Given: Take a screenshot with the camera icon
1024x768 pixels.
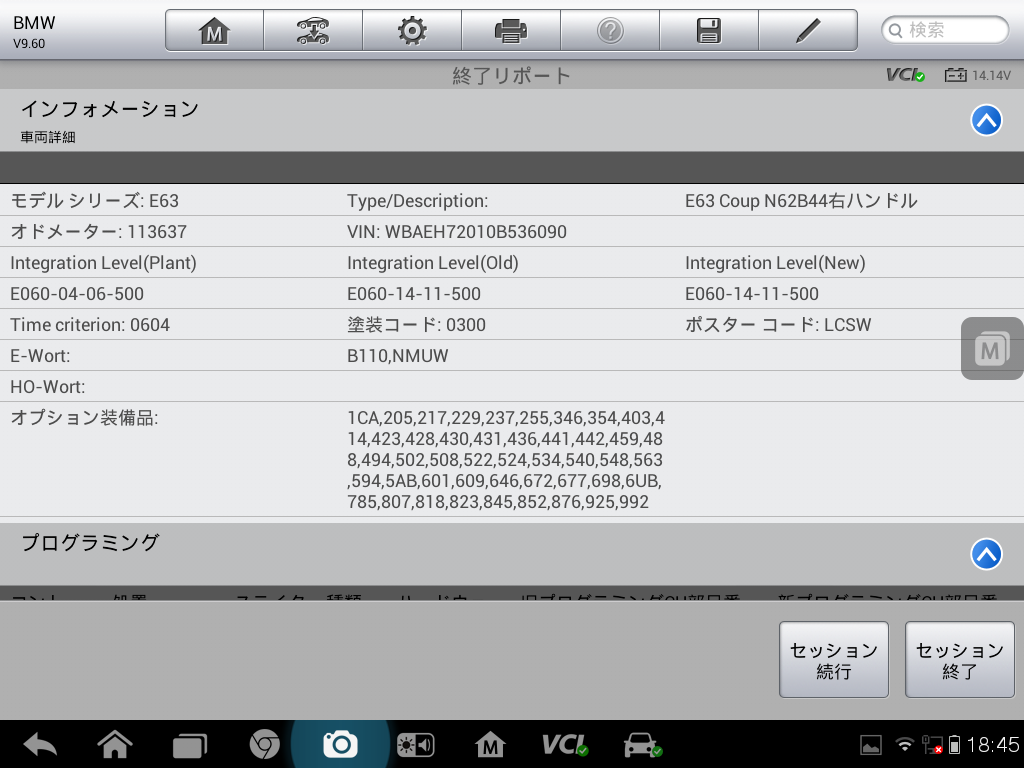Looking at the screenshot, I should [x=340, y=744].
